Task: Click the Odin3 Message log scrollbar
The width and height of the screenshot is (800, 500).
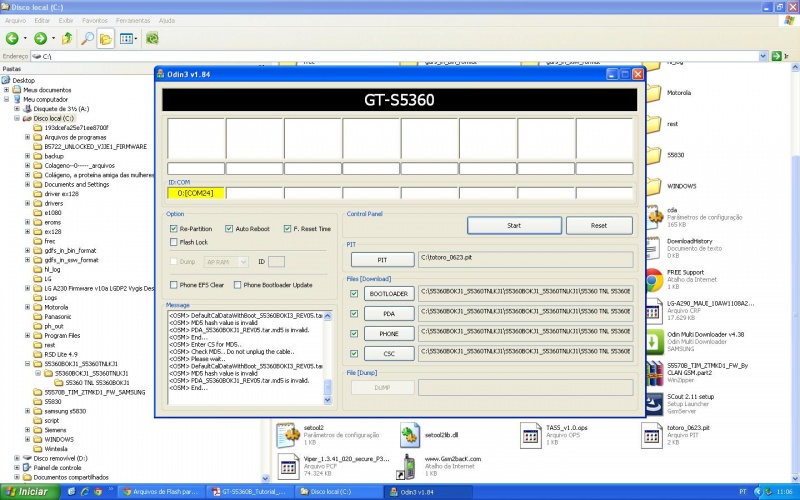Action: pos(328,358)
